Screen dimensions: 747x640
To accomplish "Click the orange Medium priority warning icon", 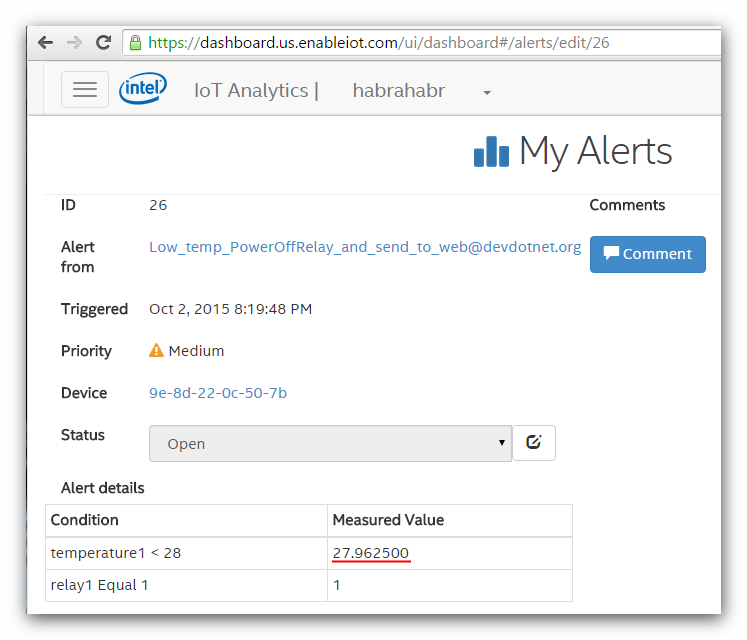I will point(156,350).
